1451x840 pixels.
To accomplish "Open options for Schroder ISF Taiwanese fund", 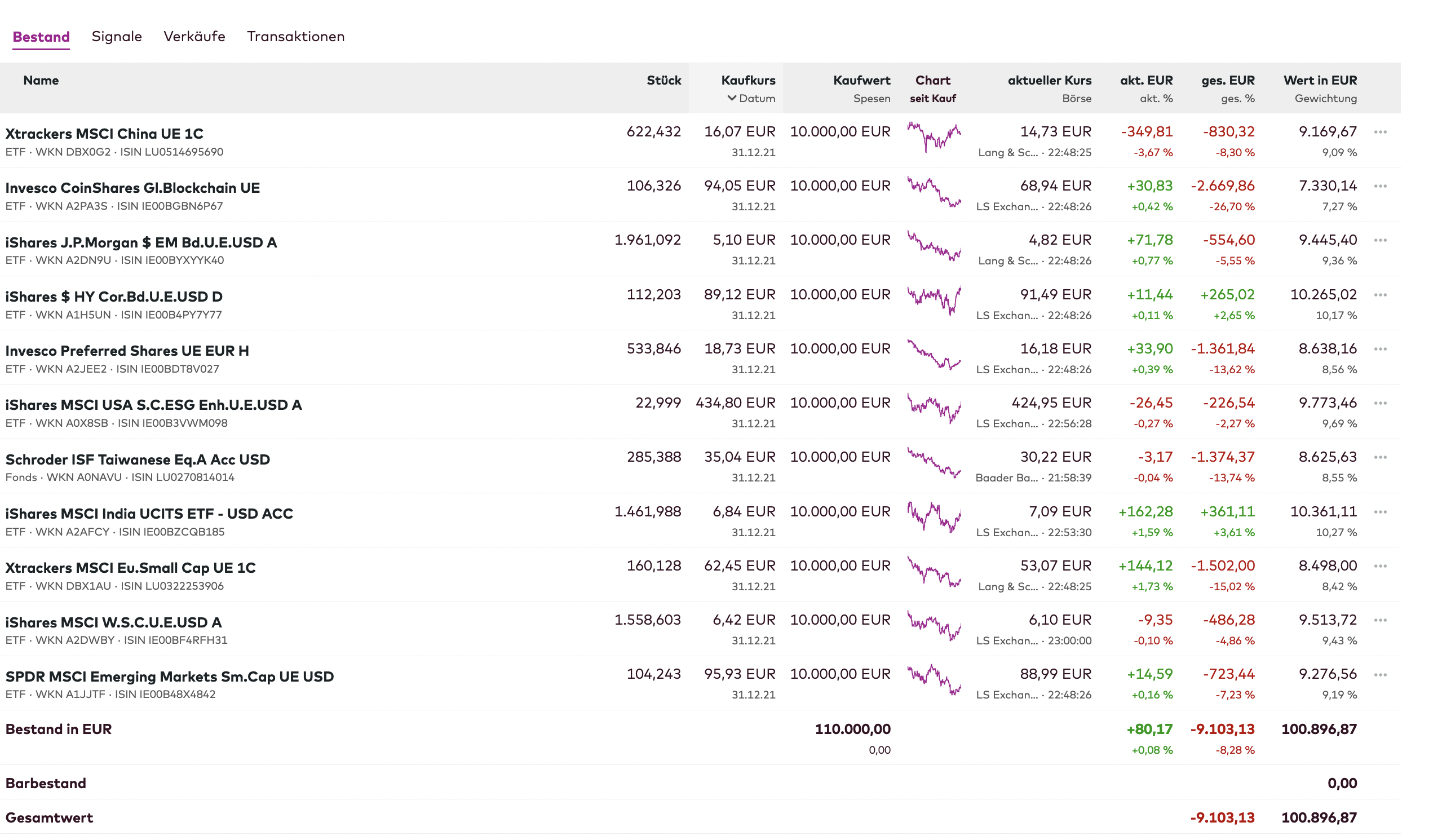I will (1379, 457).
